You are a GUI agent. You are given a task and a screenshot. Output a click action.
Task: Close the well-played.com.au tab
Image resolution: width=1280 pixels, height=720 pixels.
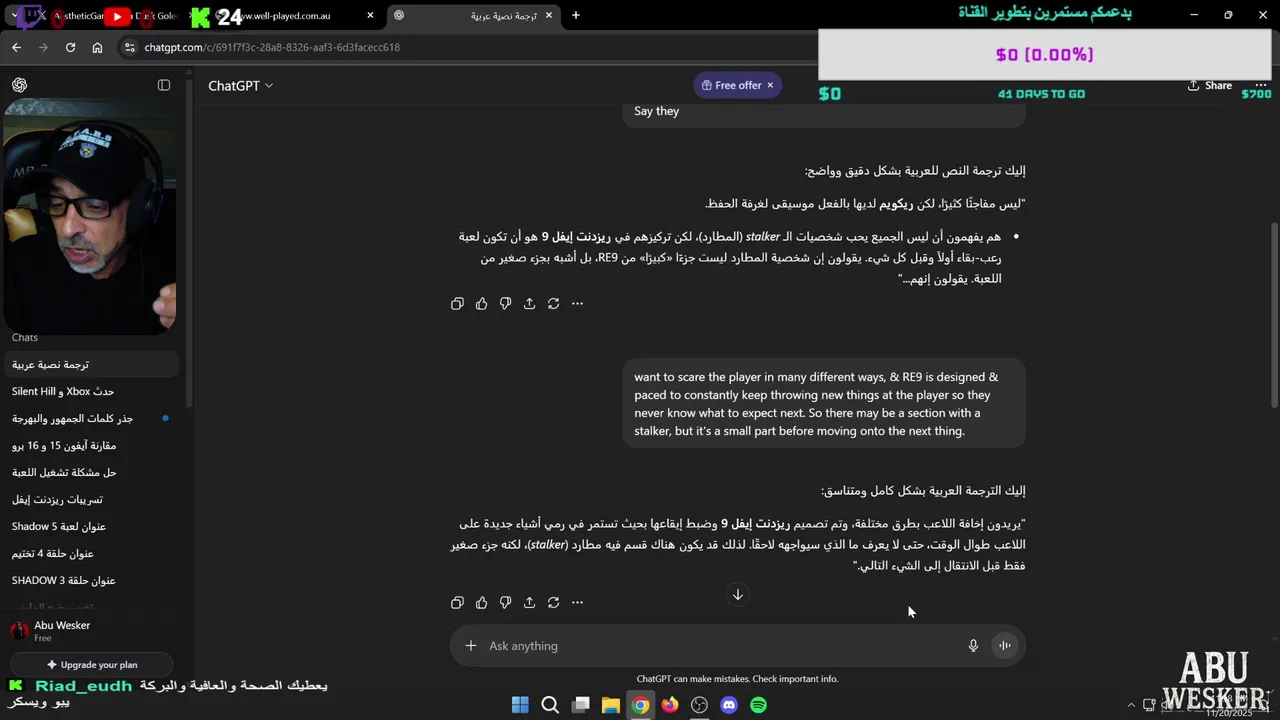point(371,15)
